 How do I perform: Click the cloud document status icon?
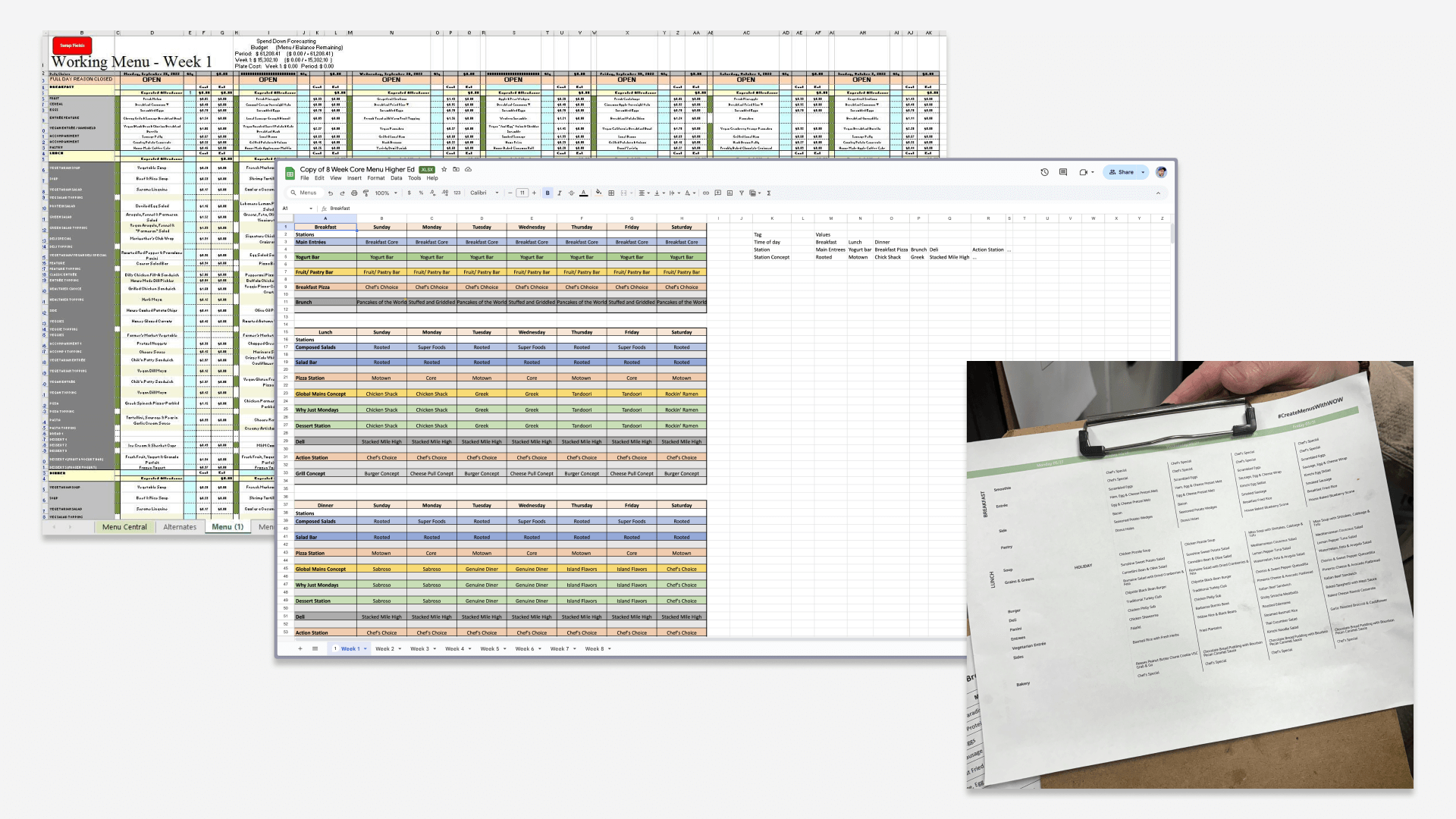(x=468, y=170)
